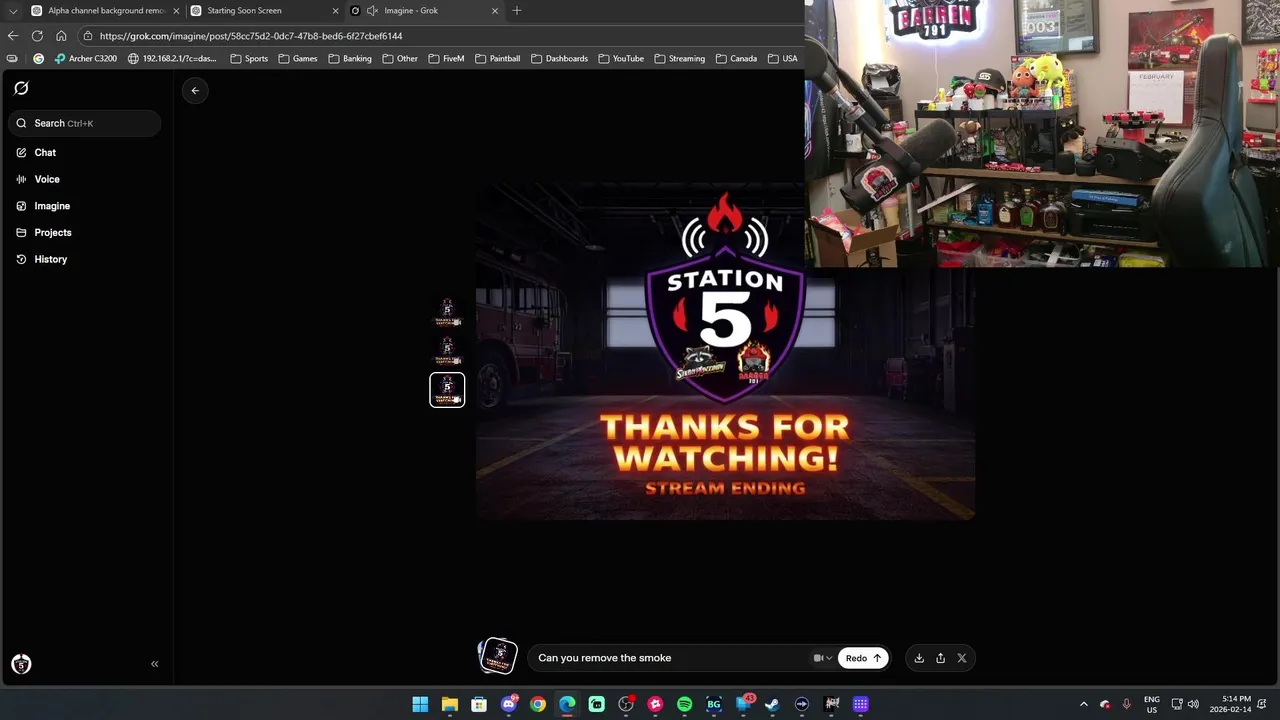
Task: Click the grok.com address bar
Action: [438, 36]
